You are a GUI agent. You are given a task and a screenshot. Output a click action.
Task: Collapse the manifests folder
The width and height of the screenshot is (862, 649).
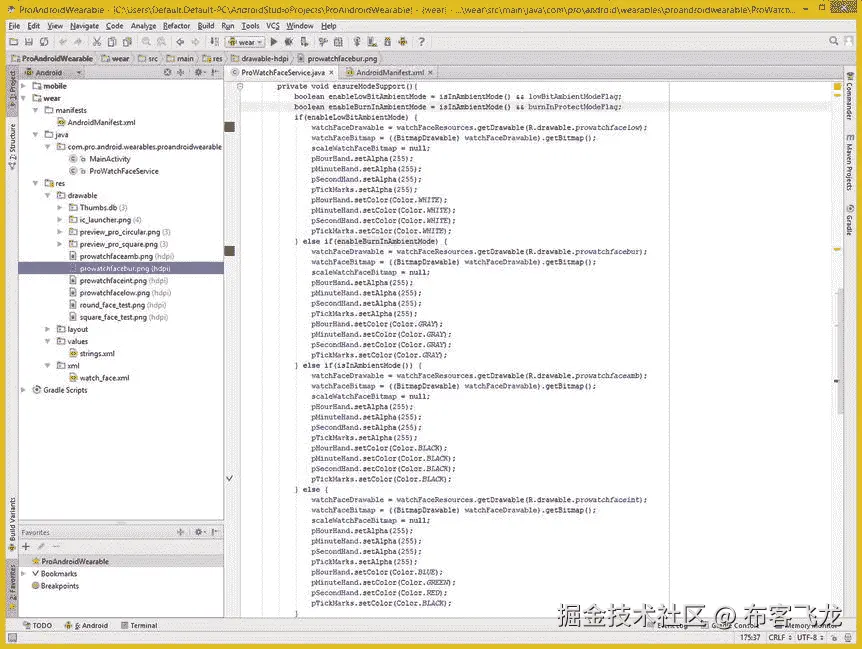[x=35, y=110]
